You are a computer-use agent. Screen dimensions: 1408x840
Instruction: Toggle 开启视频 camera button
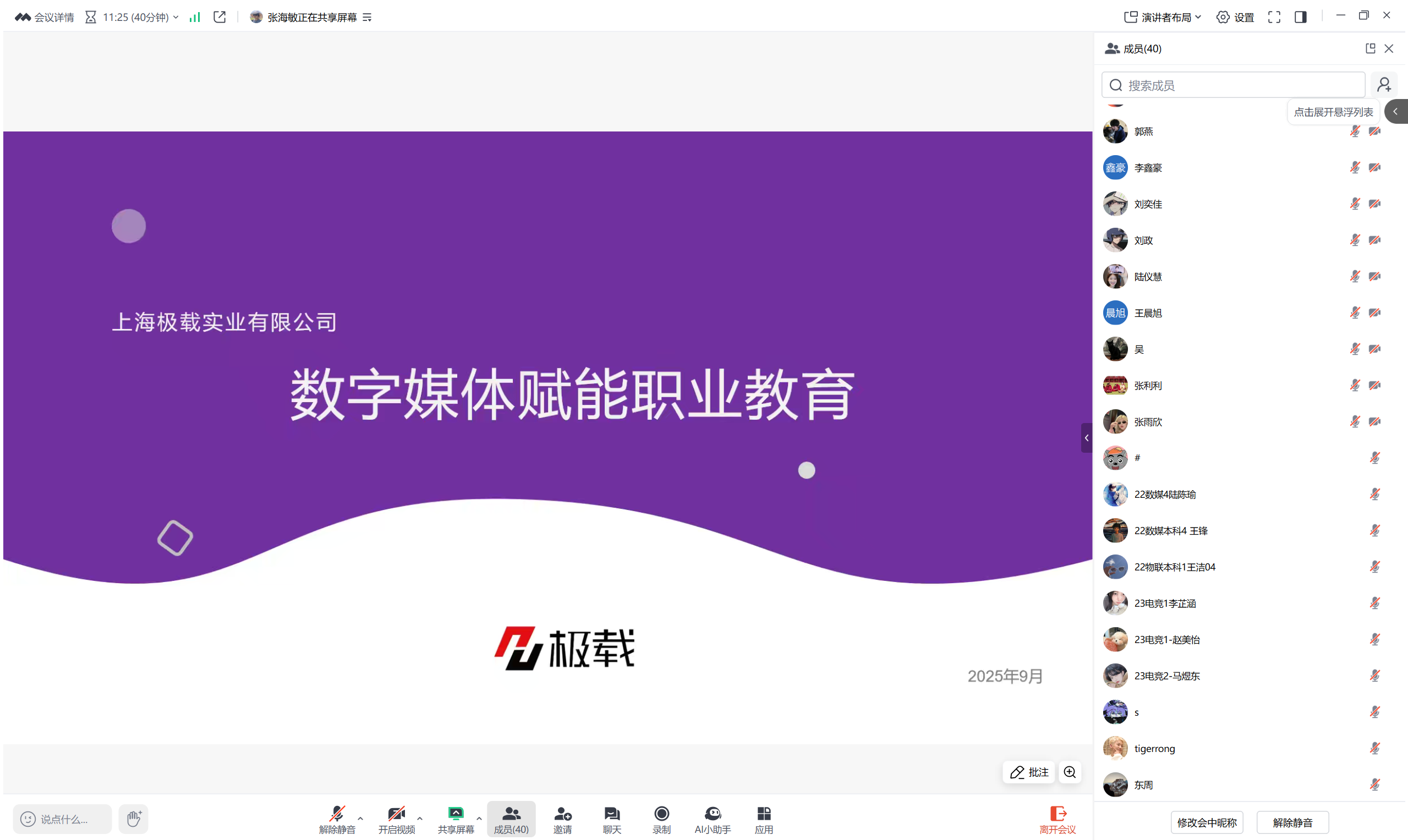point(396,819)
